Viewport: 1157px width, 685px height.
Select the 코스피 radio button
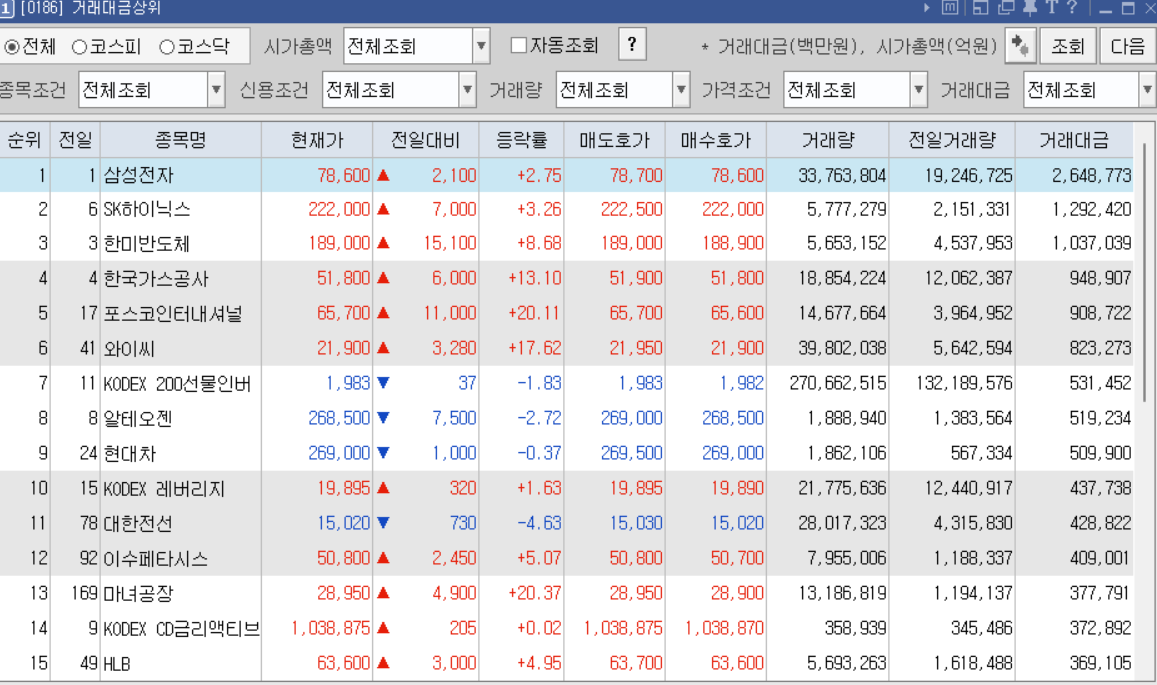80,47
